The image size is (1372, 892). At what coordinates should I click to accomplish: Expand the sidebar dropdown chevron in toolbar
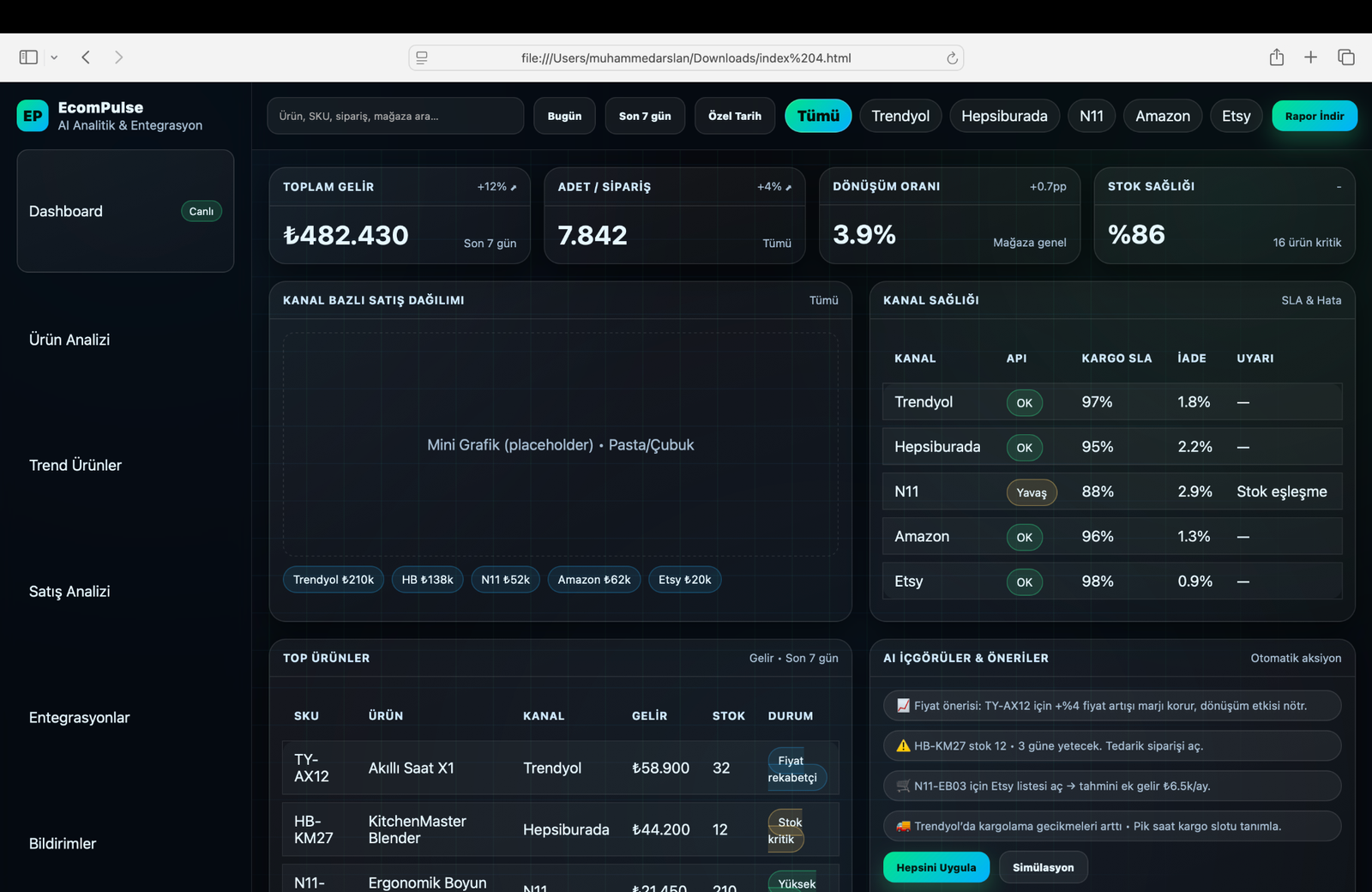[x=54, y=57]
